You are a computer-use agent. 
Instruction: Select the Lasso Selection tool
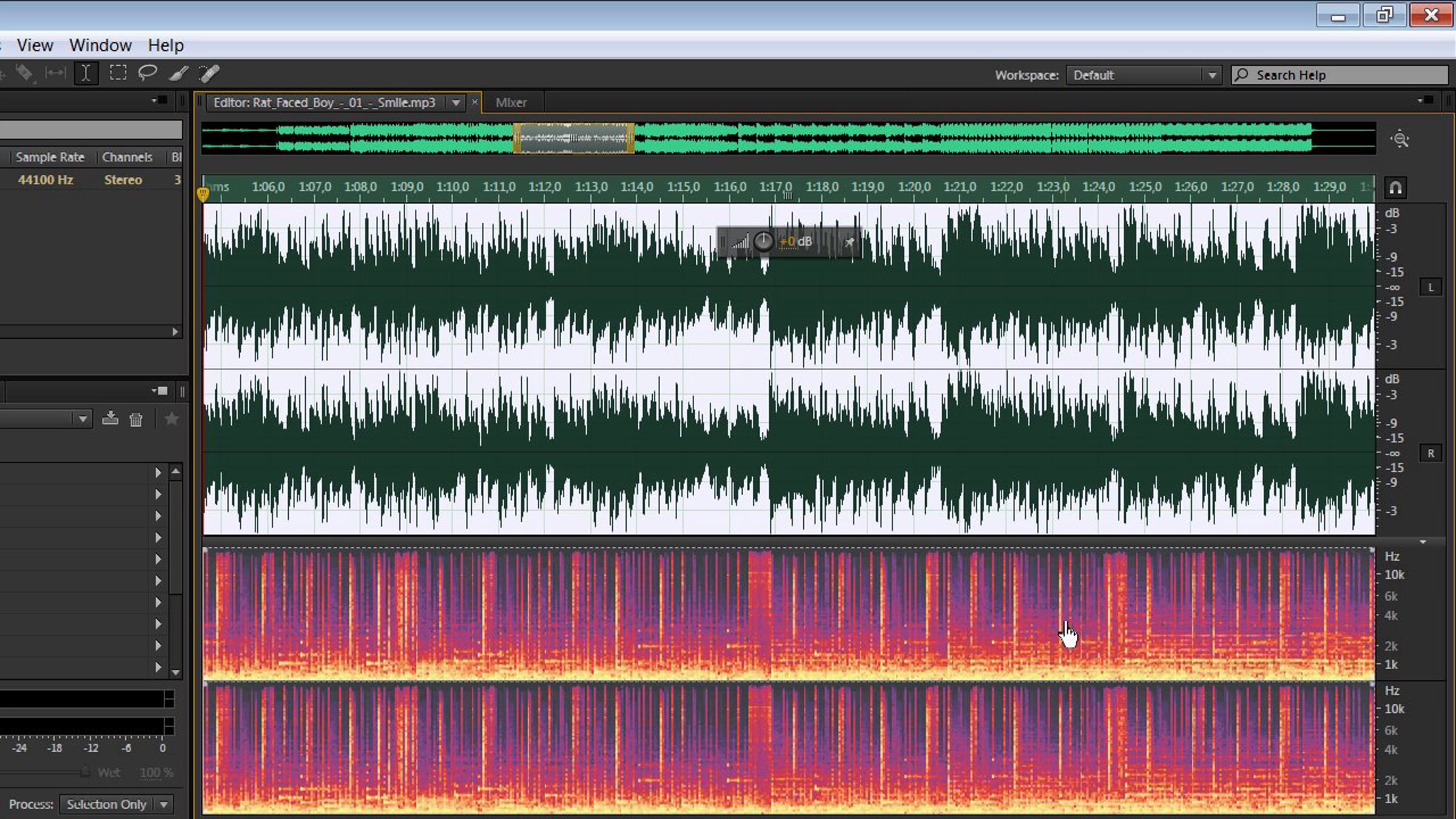[147, 73]
